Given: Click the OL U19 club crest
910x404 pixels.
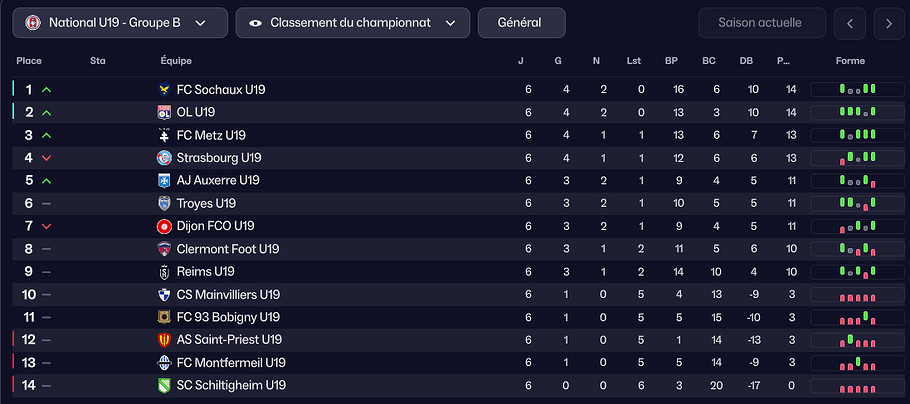Looking at the screenshot, I should point(165,113).
